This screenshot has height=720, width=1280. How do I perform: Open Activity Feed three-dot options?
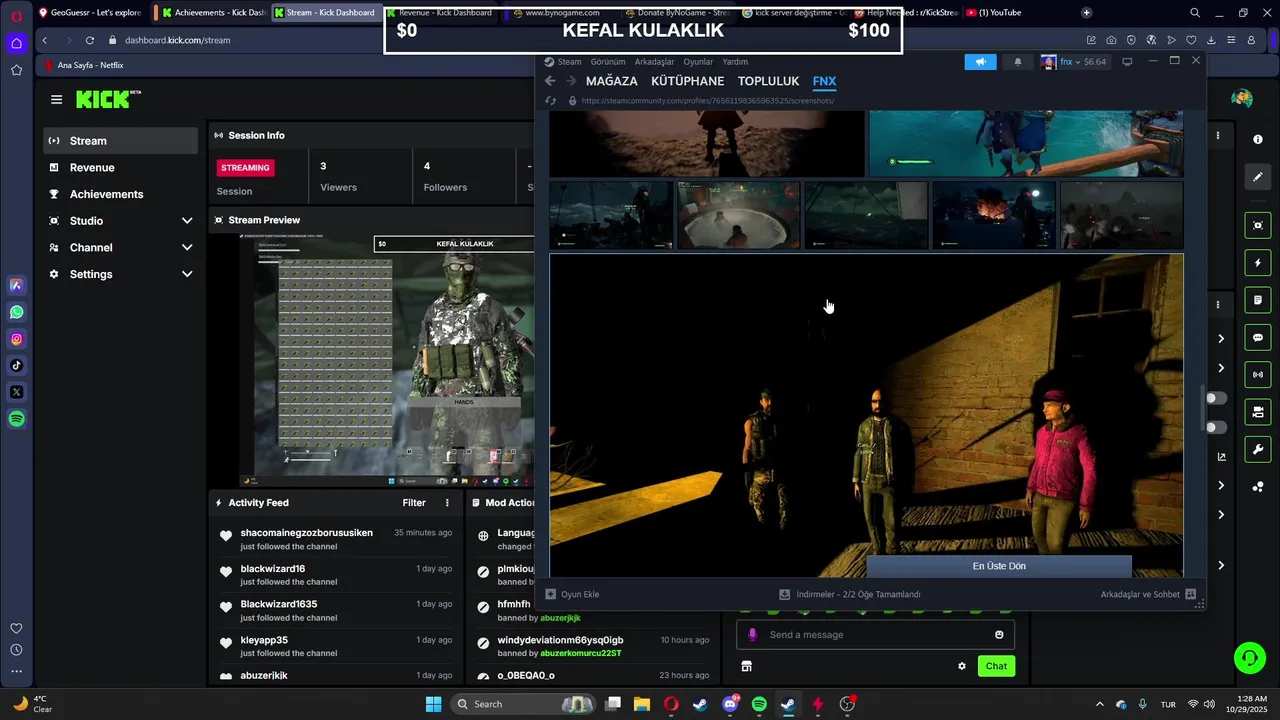(447, 503)
